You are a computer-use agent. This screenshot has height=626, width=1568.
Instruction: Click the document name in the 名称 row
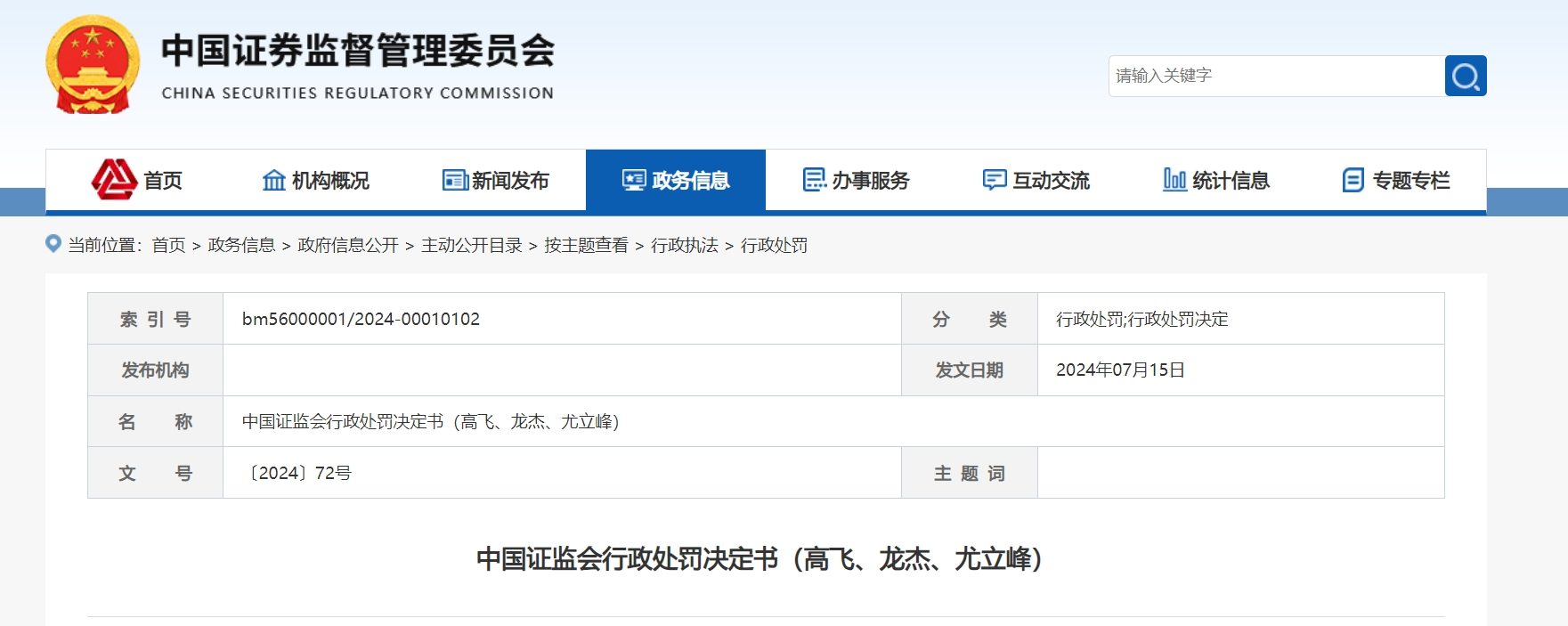point(431,421)
